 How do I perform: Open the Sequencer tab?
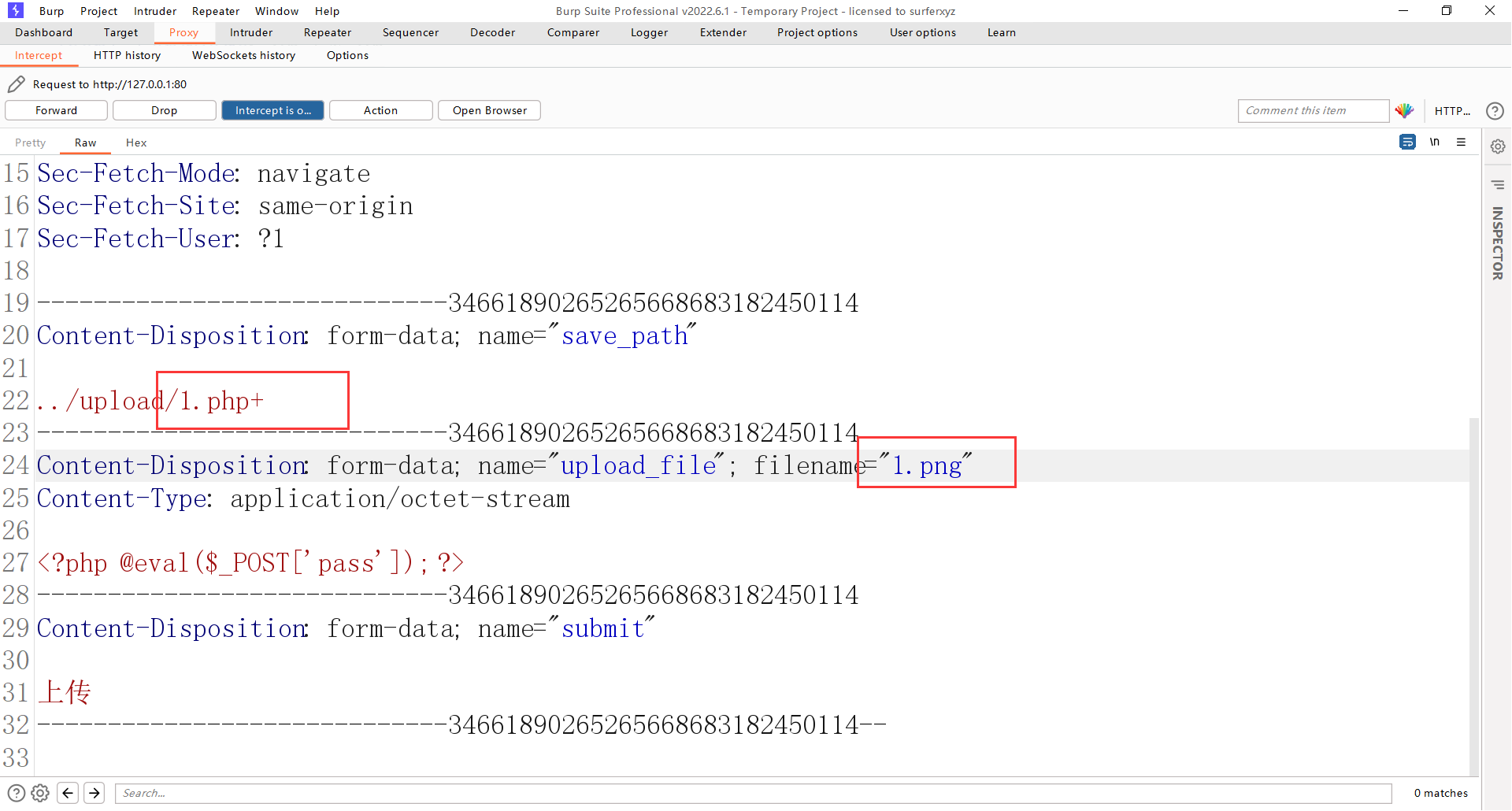click(410, 32)
